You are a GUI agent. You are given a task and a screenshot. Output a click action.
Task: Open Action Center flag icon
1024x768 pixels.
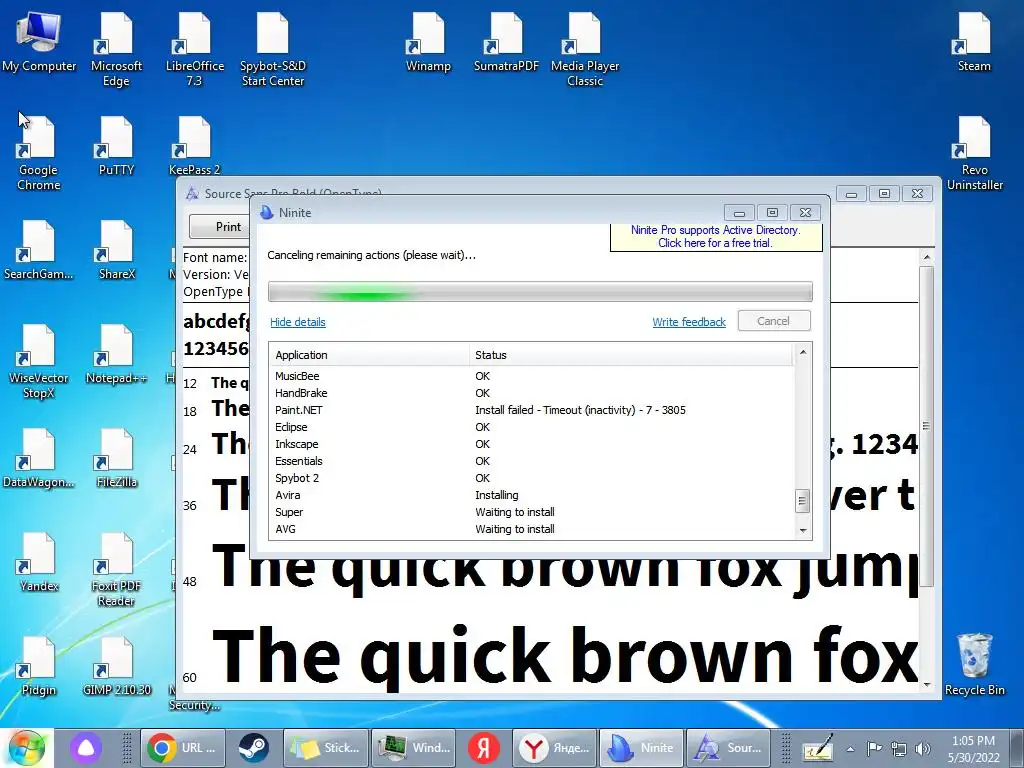874,749
